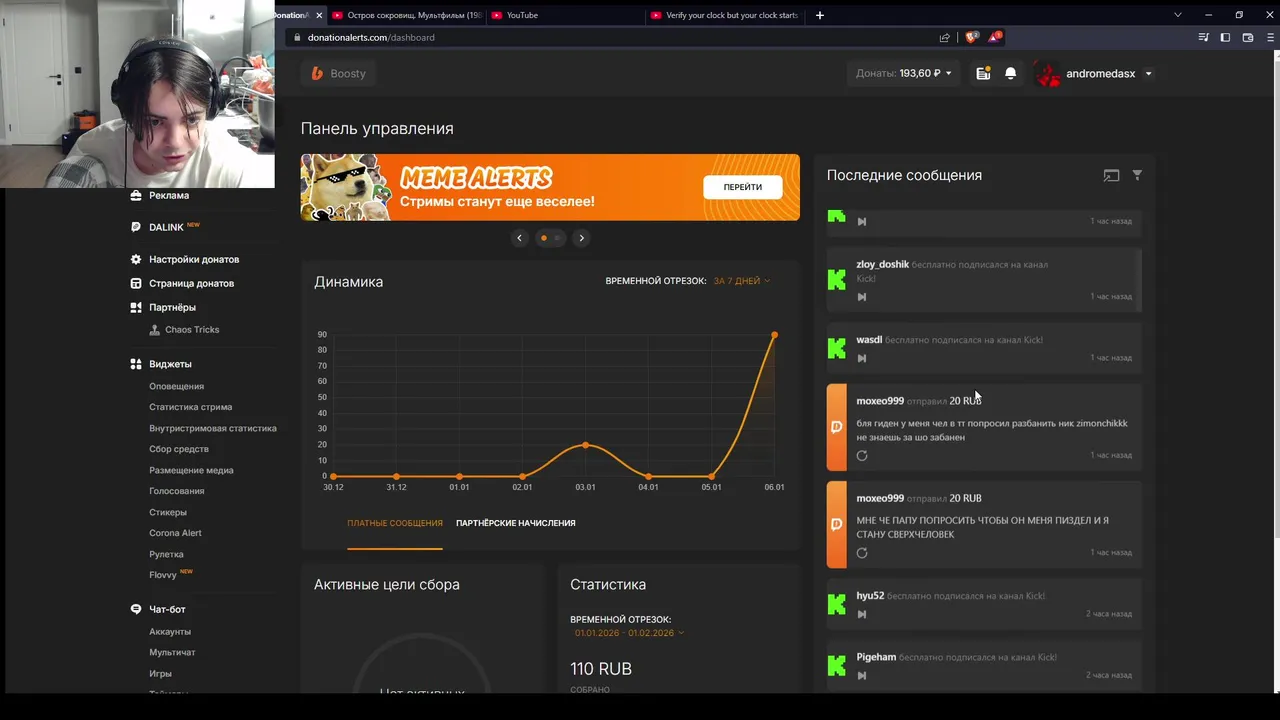Open Мультичат under Чат-бот
This screenshot has height=720, width=1280.
pyautogui.click(x=172, y=652)
